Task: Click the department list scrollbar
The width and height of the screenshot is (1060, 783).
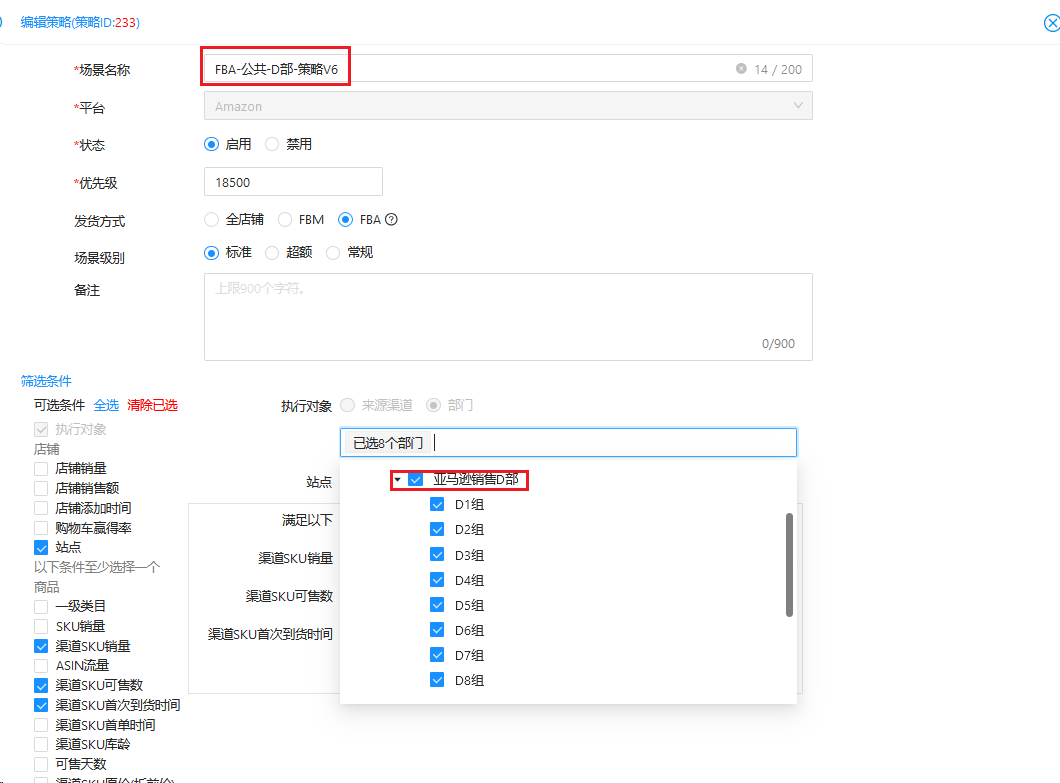Action: click(789, 565)
